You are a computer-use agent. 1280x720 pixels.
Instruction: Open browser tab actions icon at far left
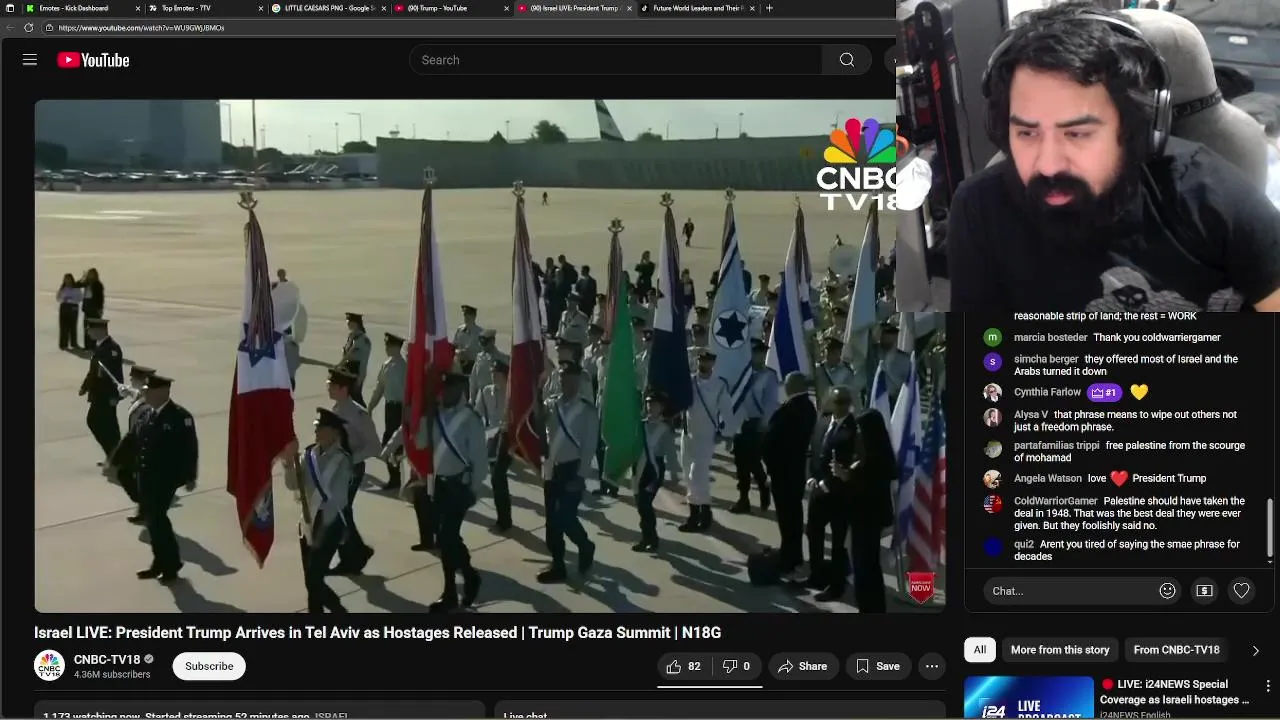[9, 8]
